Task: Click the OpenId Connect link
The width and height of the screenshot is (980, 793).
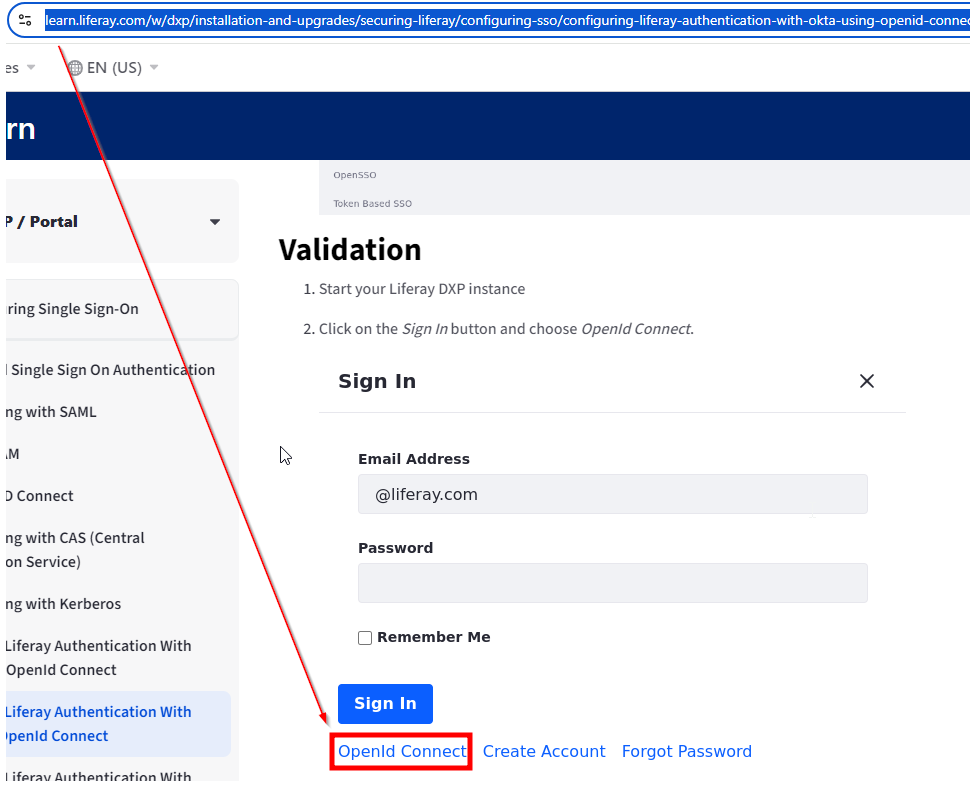Action: click(x=402, y=751)
